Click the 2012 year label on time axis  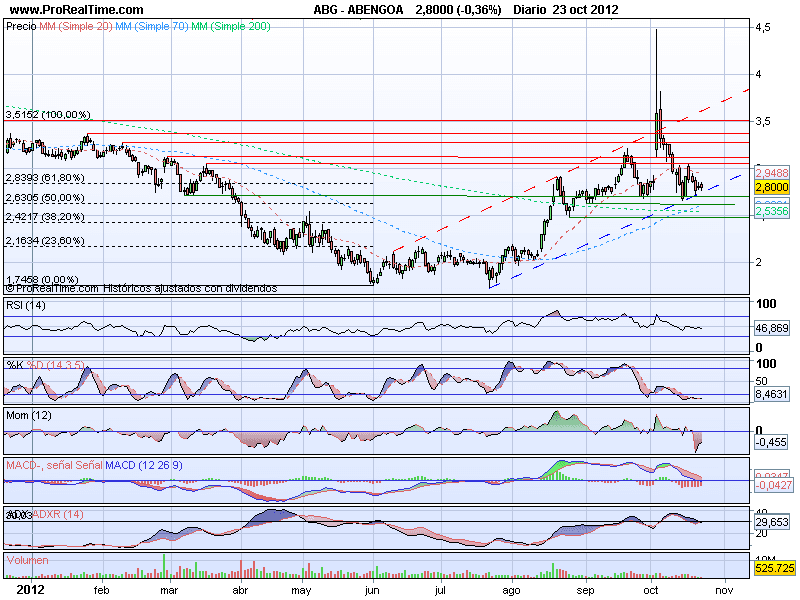[31, 590]
